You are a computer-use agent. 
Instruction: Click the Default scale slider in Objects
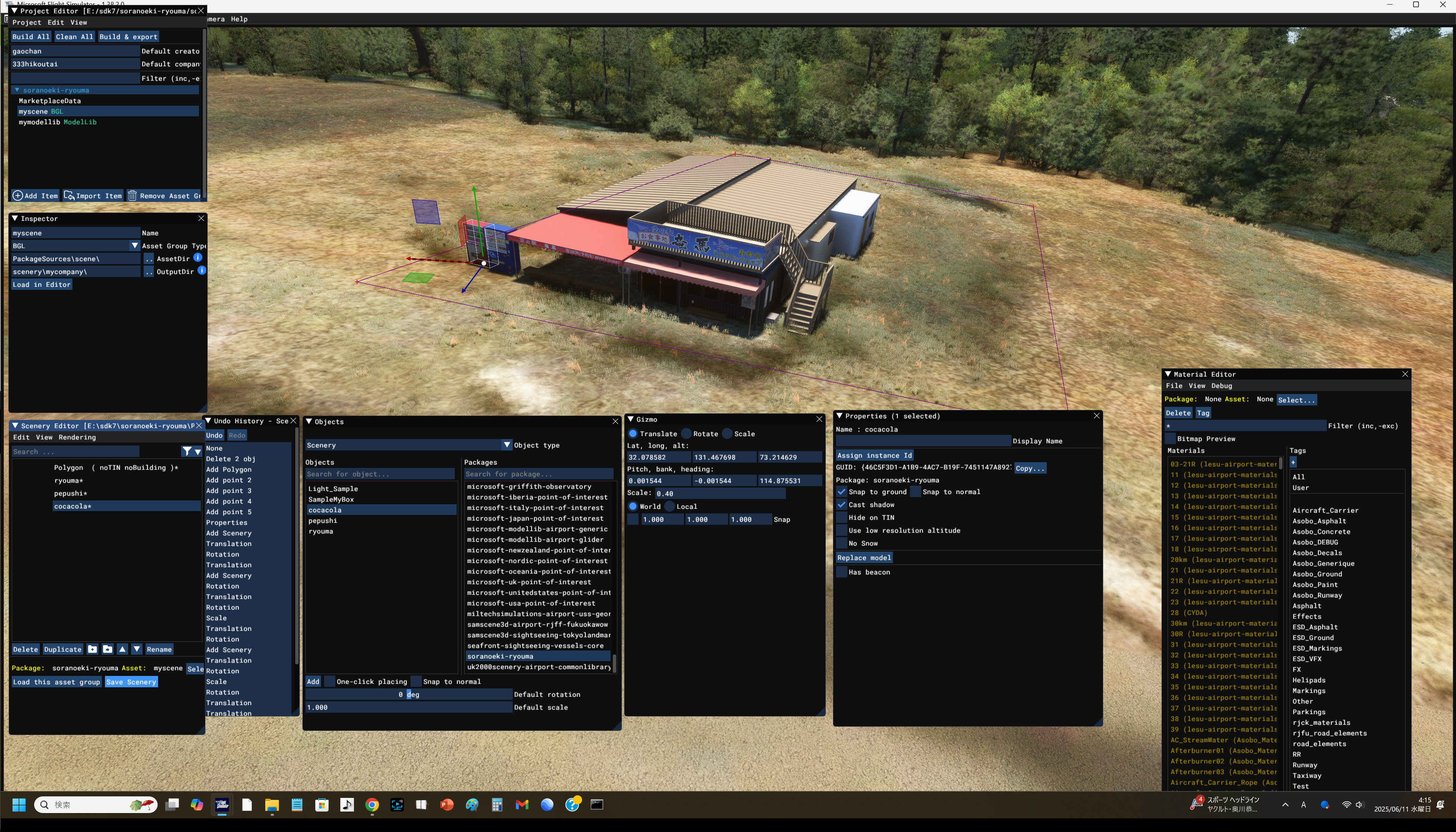(x=409, y=707)
